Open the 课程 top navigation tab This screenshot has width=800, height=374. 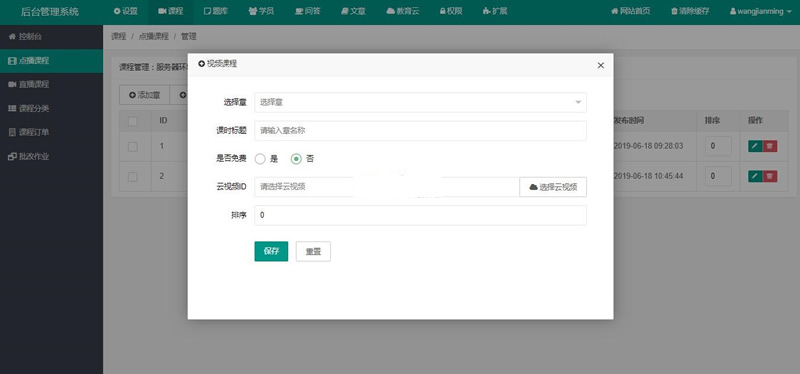(170, 11)
